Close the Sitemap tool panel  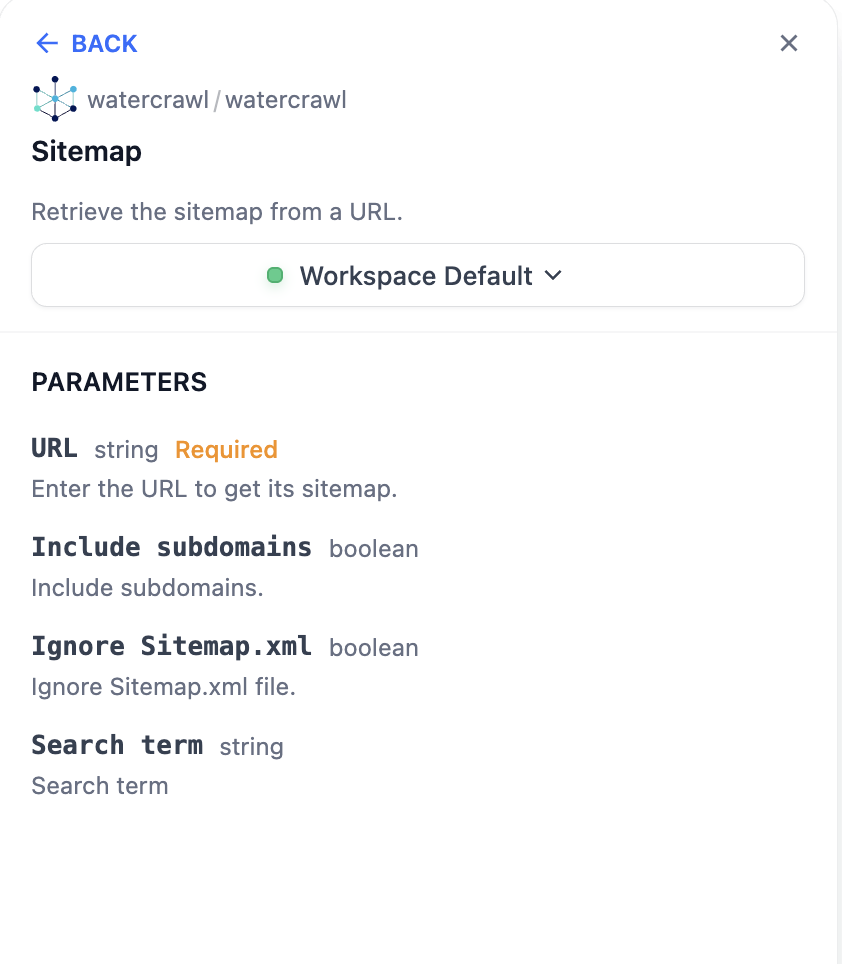[x=789, y=43]
